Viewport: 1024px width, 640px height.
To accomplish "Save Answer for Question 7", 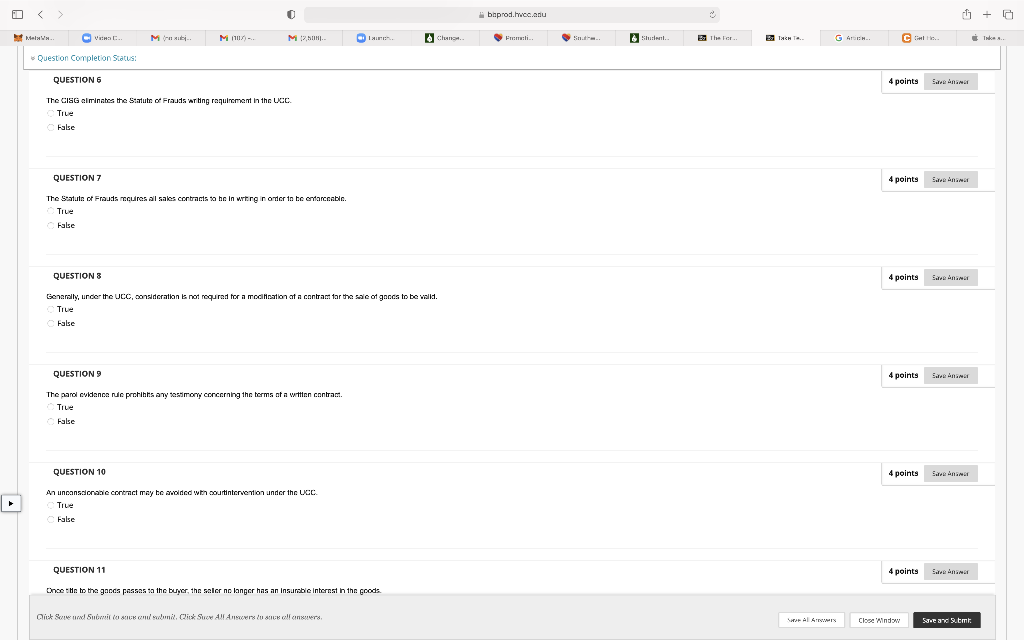I will (x=950, y=180).
